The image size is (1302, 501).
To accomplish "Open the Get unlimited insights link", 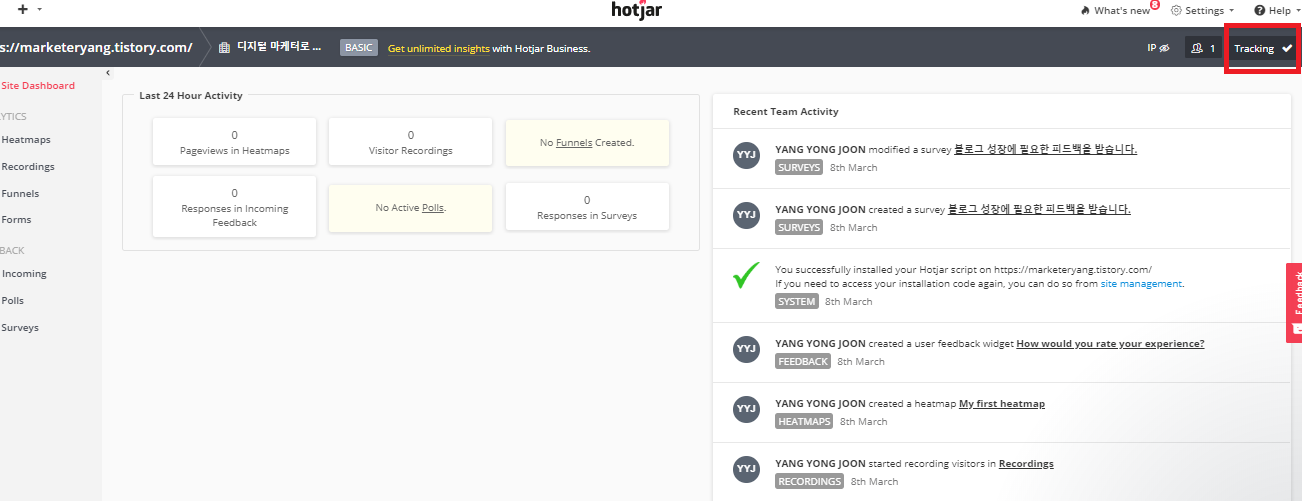I will tap(439, 48).
